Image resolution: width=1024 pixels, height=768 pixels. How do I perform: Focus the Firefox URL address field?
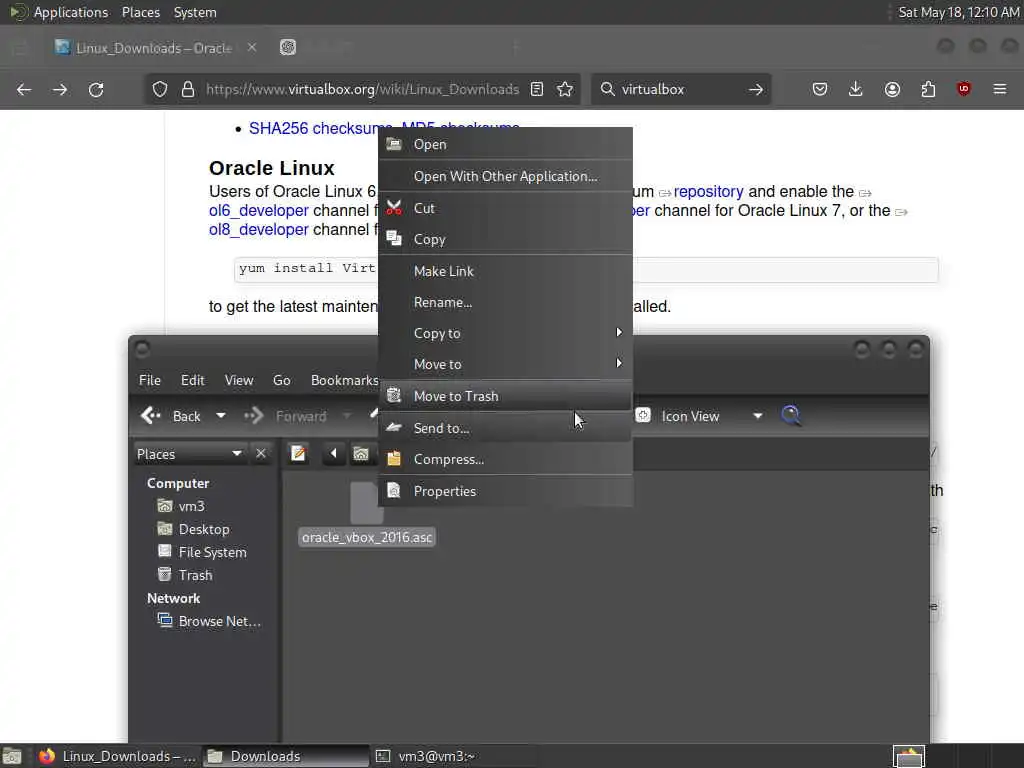(x=362, y=89)
